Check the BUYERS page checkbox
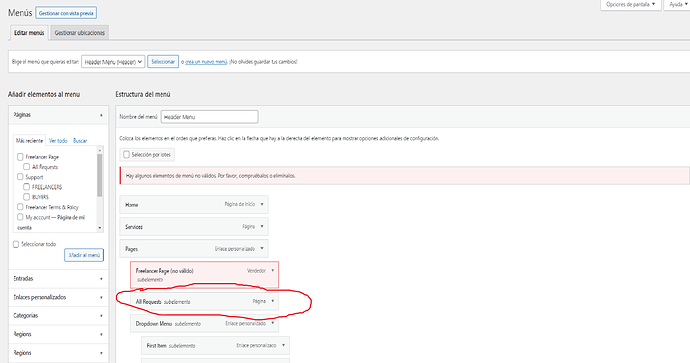Viewport: 690px width, 363px height. point(26,197)
